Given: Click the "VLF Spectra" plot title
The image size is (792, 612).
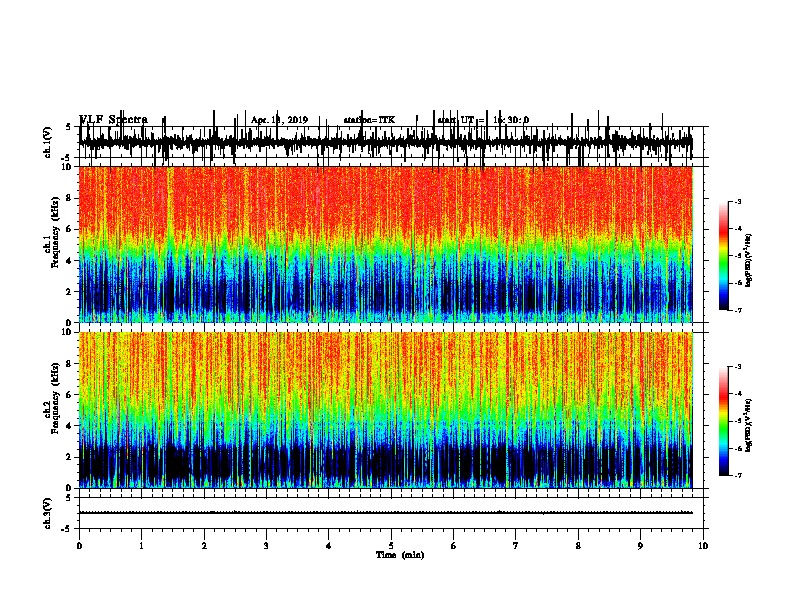Looking at the screenshot, I should (114, 120).
